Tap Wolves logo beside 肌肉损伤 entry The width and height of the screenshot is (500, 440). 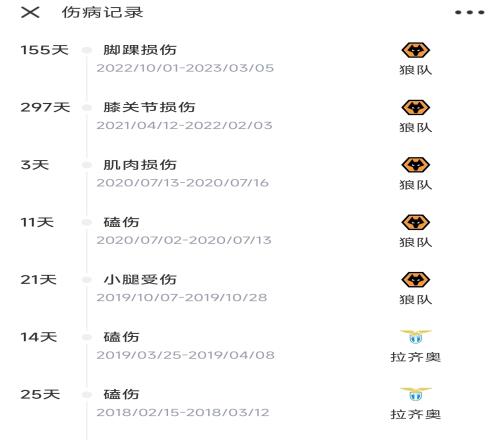click(415, 165)
